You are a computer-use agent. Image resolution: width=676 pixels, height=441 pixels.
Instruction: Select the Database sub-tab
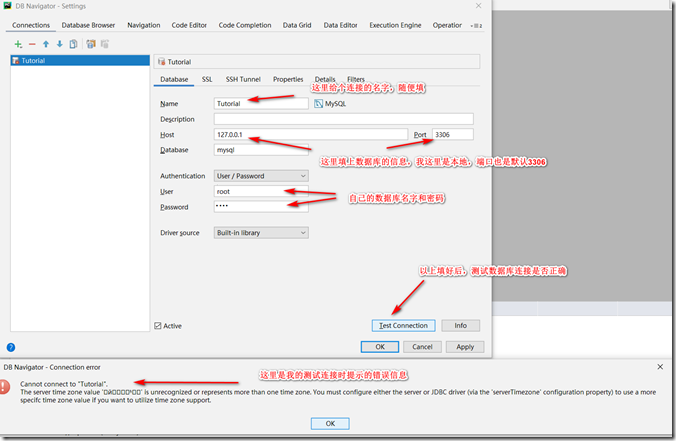pos(174,79)
